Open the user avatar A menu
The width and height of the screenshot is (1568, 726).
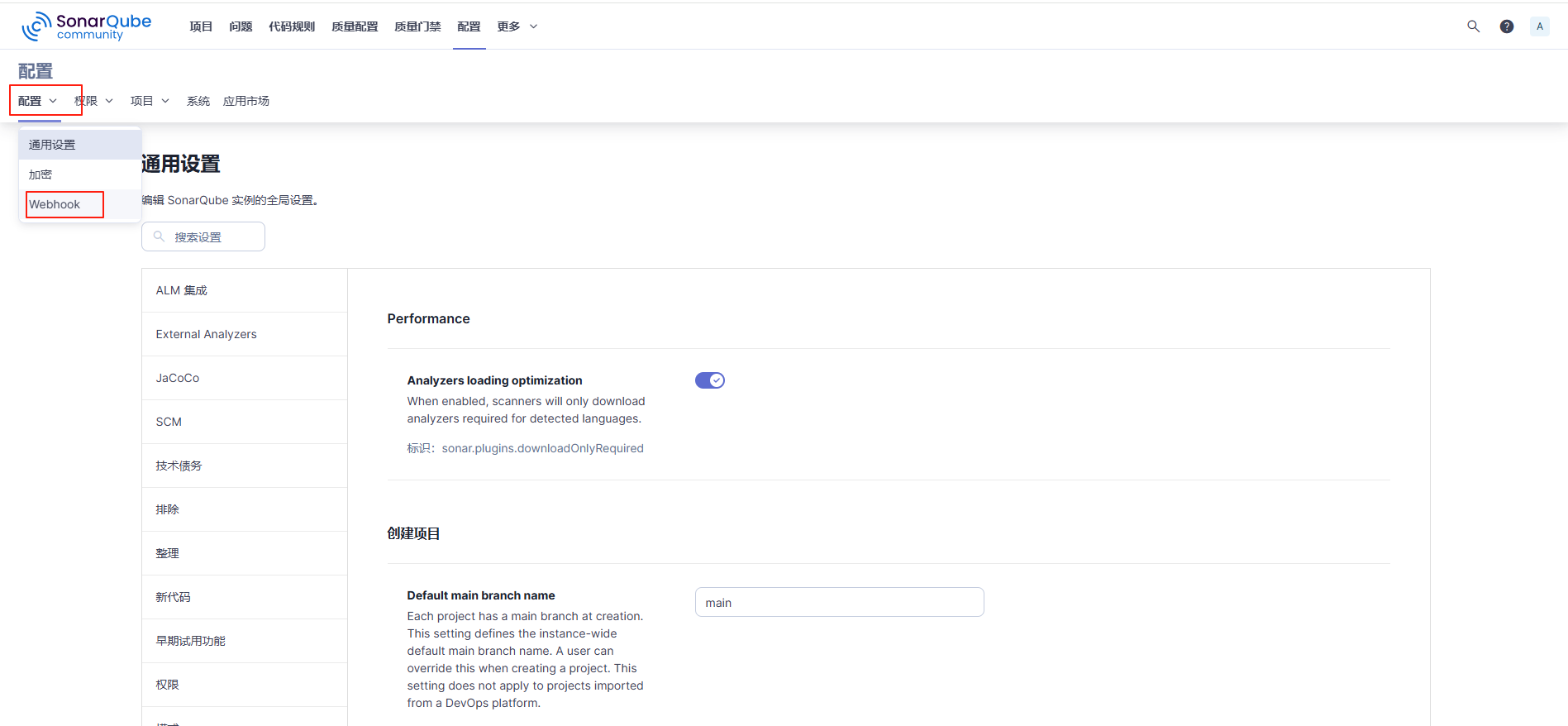click(x=1539, y=26)
